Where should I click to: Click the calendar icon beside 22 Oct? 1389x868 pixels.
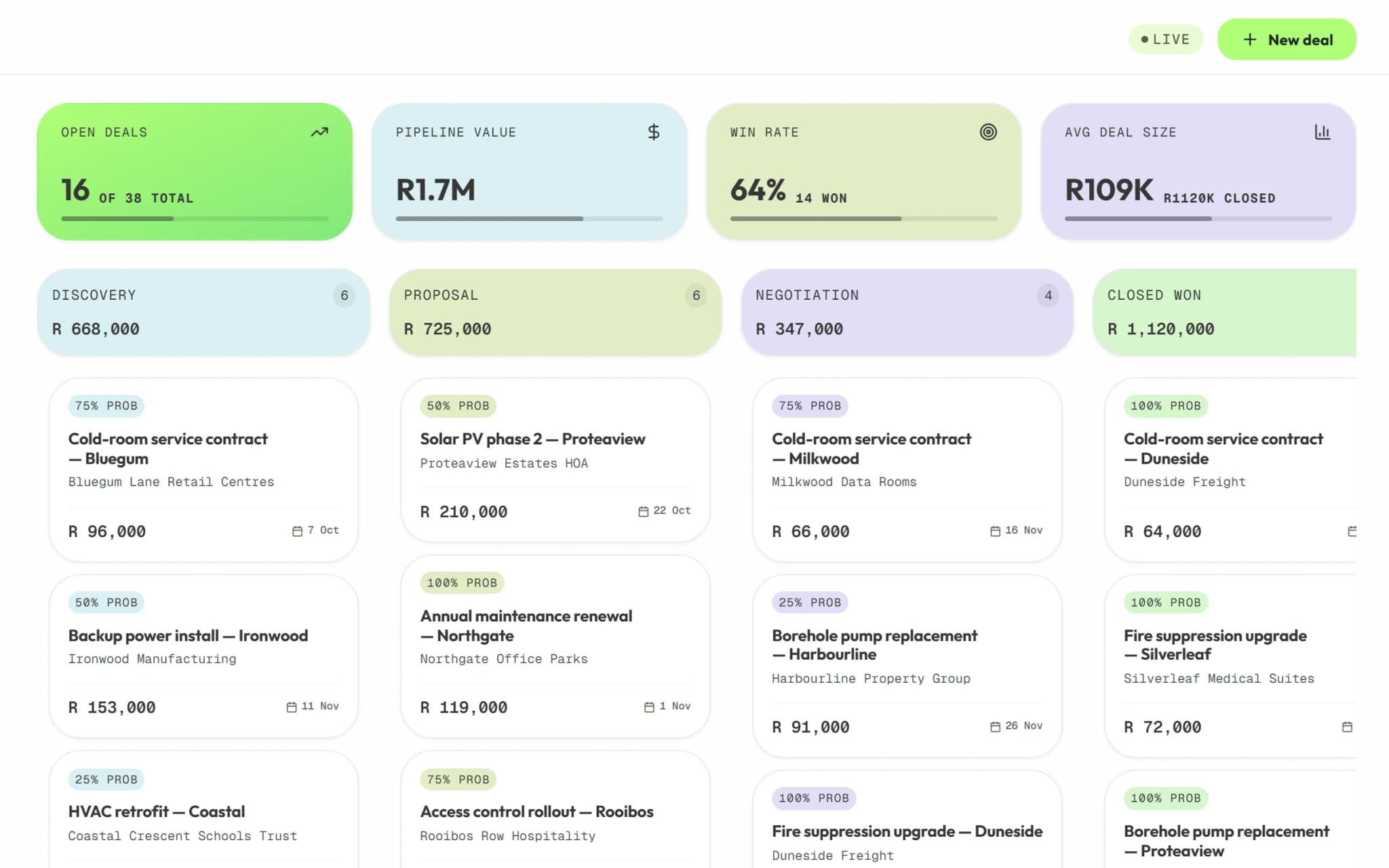[x=643, y=511]
